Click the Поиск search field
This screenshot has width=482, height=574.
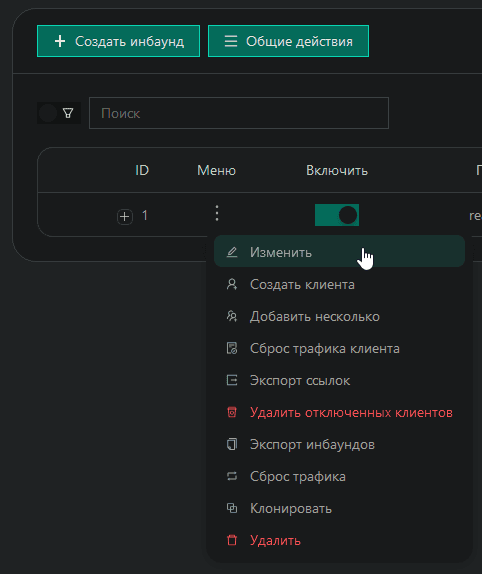(x=239, y=113)
